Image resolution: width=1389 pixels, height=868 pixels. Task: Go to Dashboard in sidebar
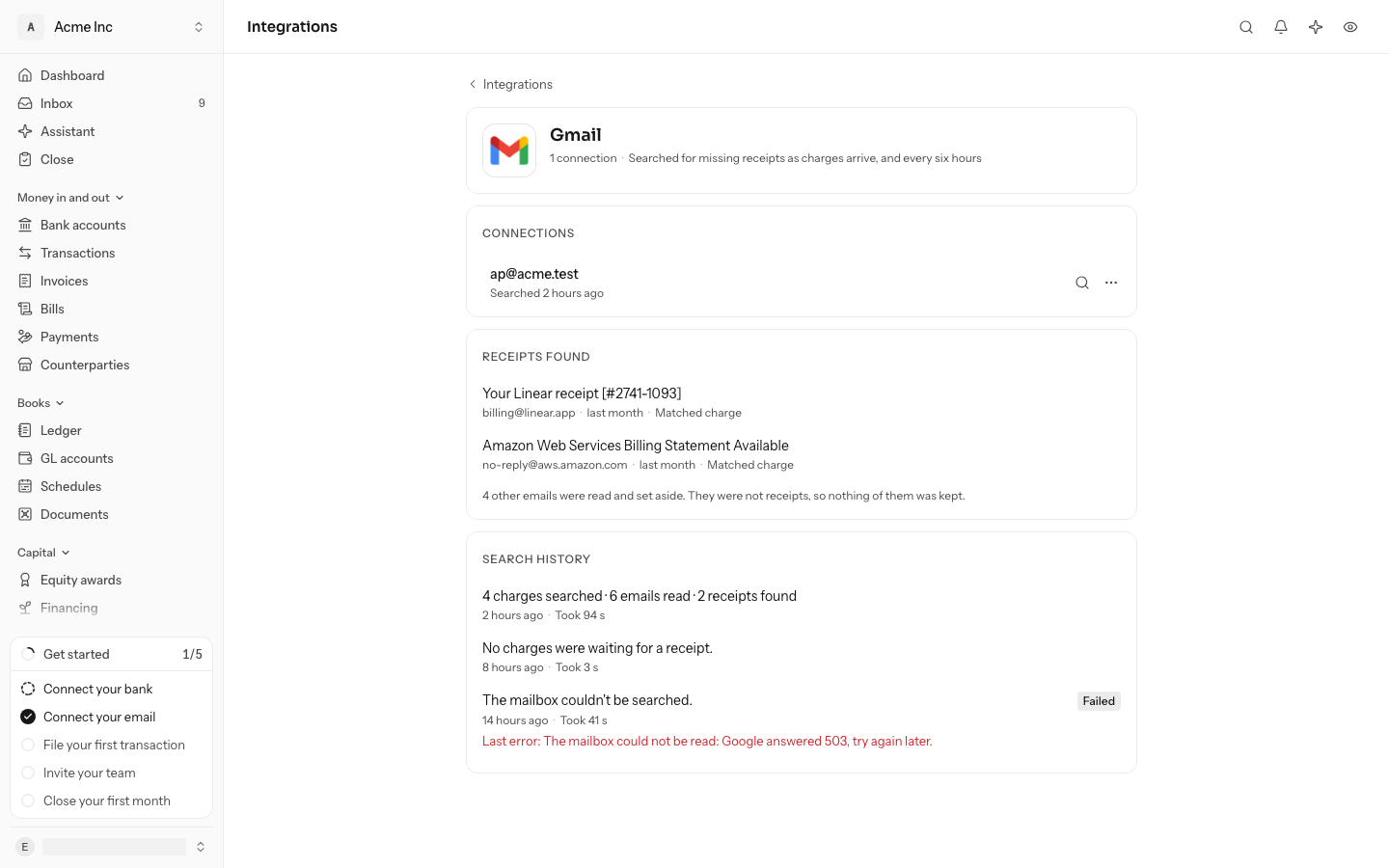click(112, 75)
